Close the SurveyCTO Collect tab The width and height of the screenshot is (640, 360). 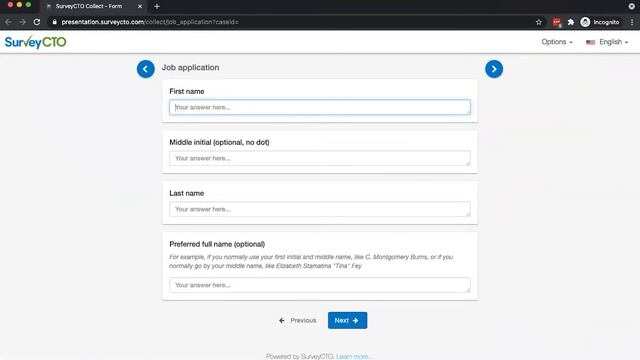[140, 6]
